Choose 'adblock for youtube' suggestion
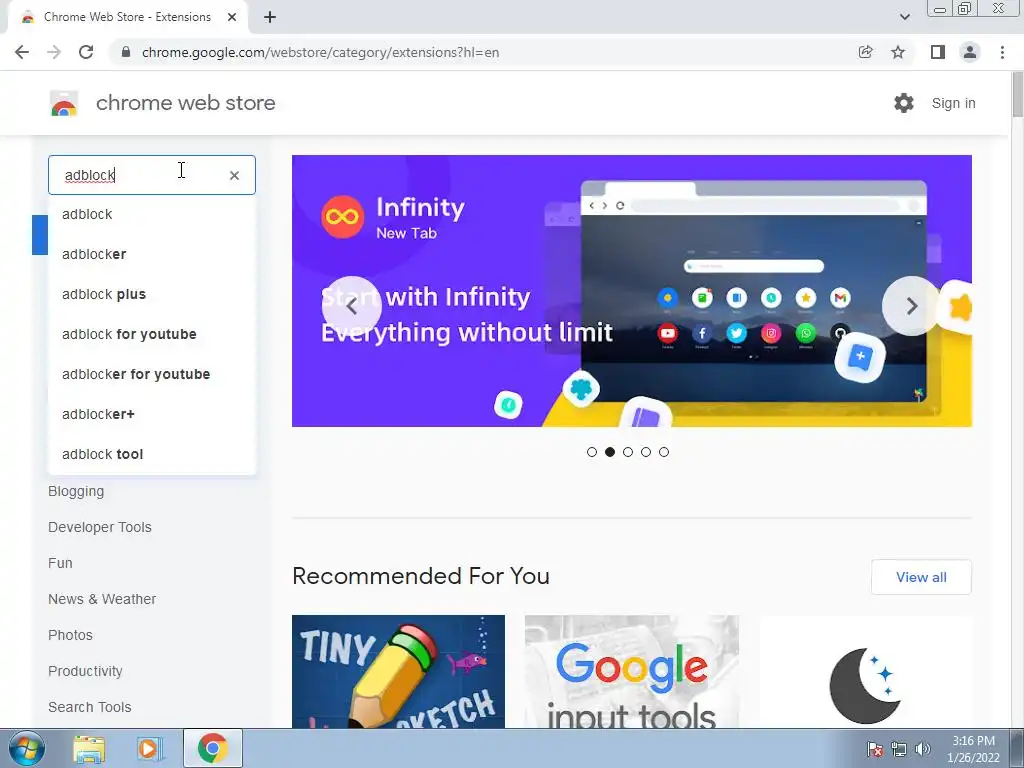1024x768 pixels. tap(152, 334)
